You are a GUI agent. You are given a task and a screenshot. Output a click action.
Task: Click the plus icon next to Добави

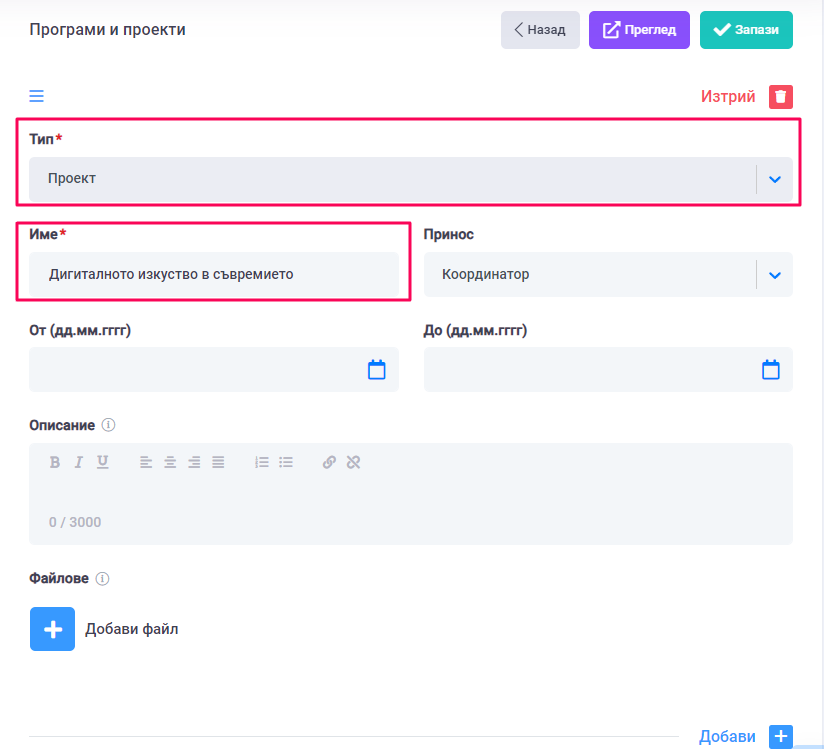tap(780, 736)
